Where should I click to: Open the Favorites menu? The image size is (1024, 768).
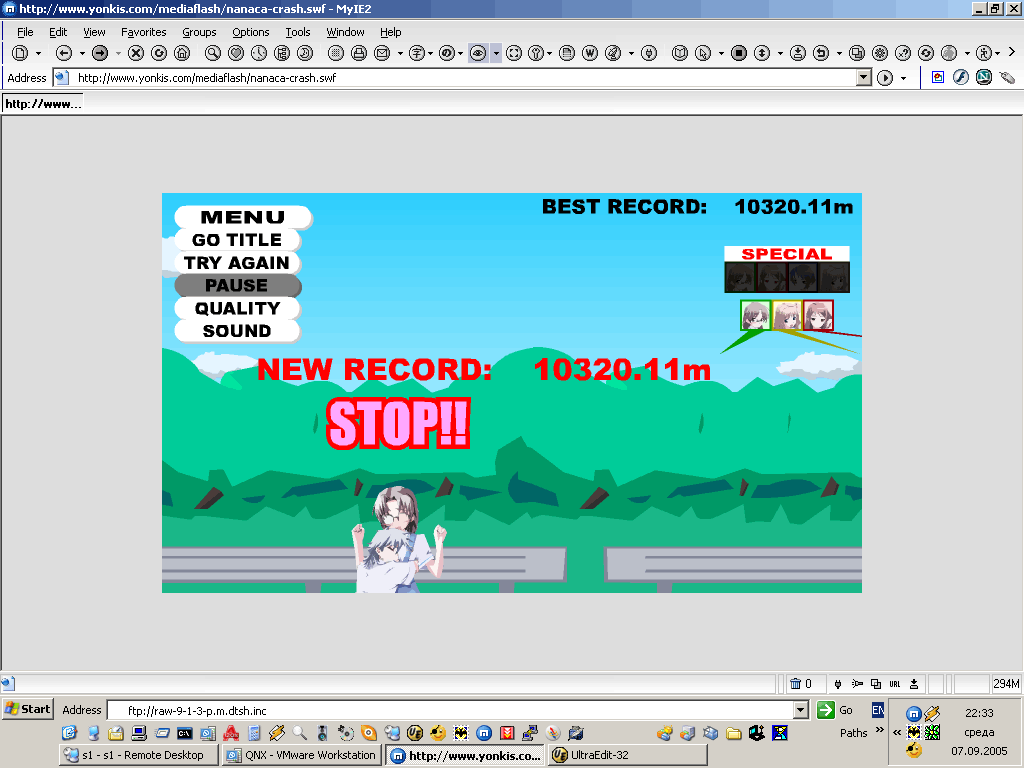tap(144, 32)
